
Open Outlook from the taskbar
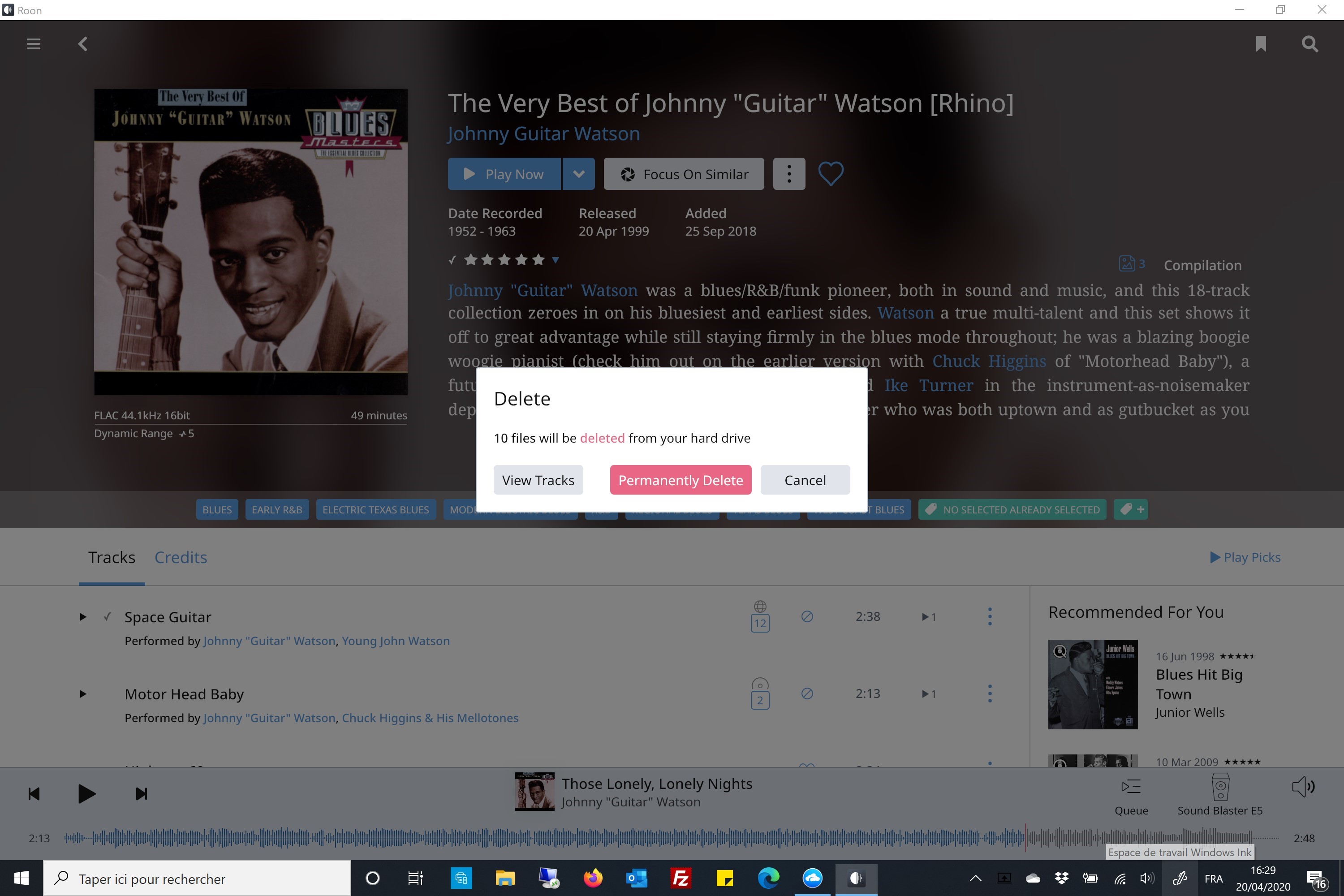(637, 878)
